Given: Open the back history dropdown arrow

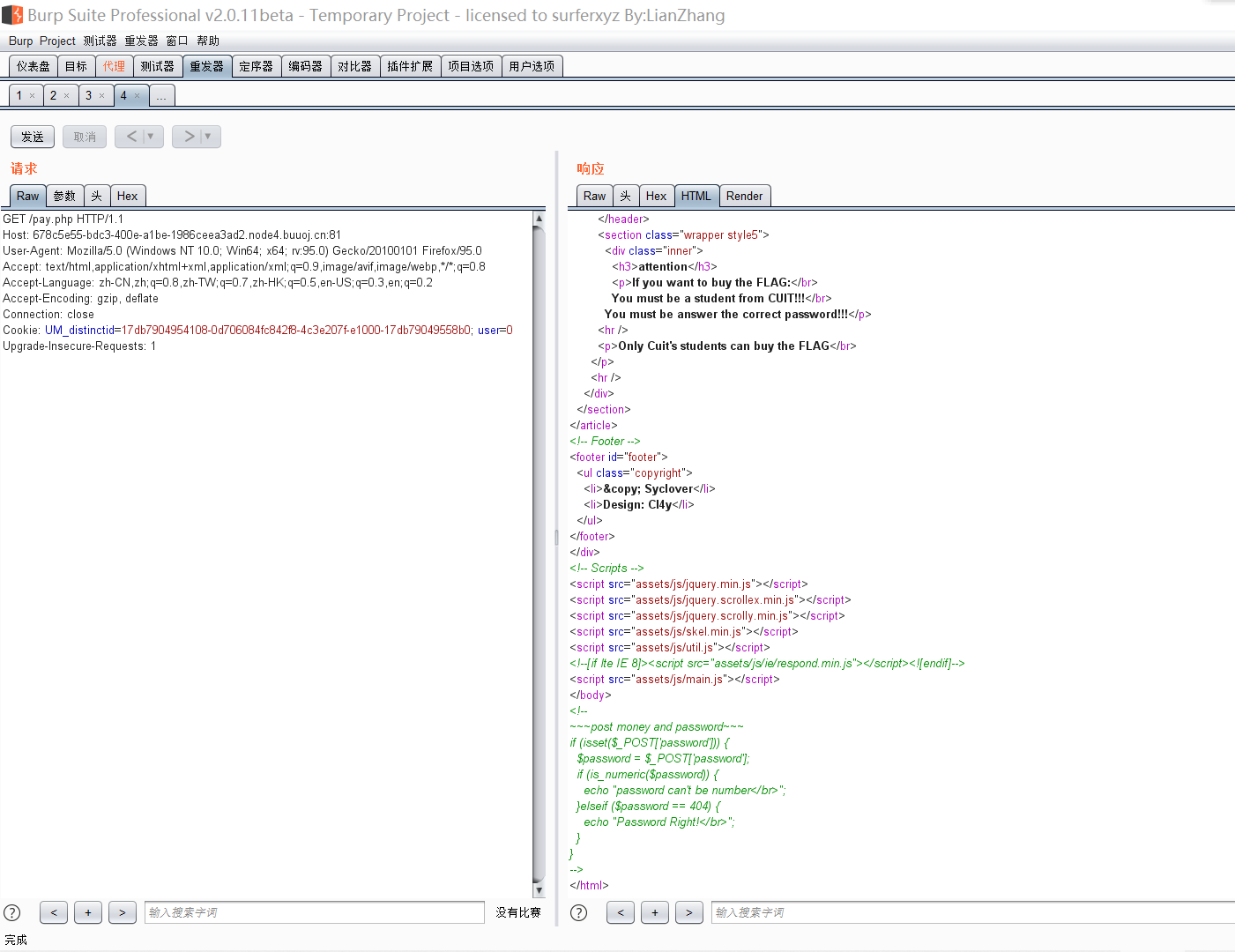Looking at the screenshot, I should point(152,137).
